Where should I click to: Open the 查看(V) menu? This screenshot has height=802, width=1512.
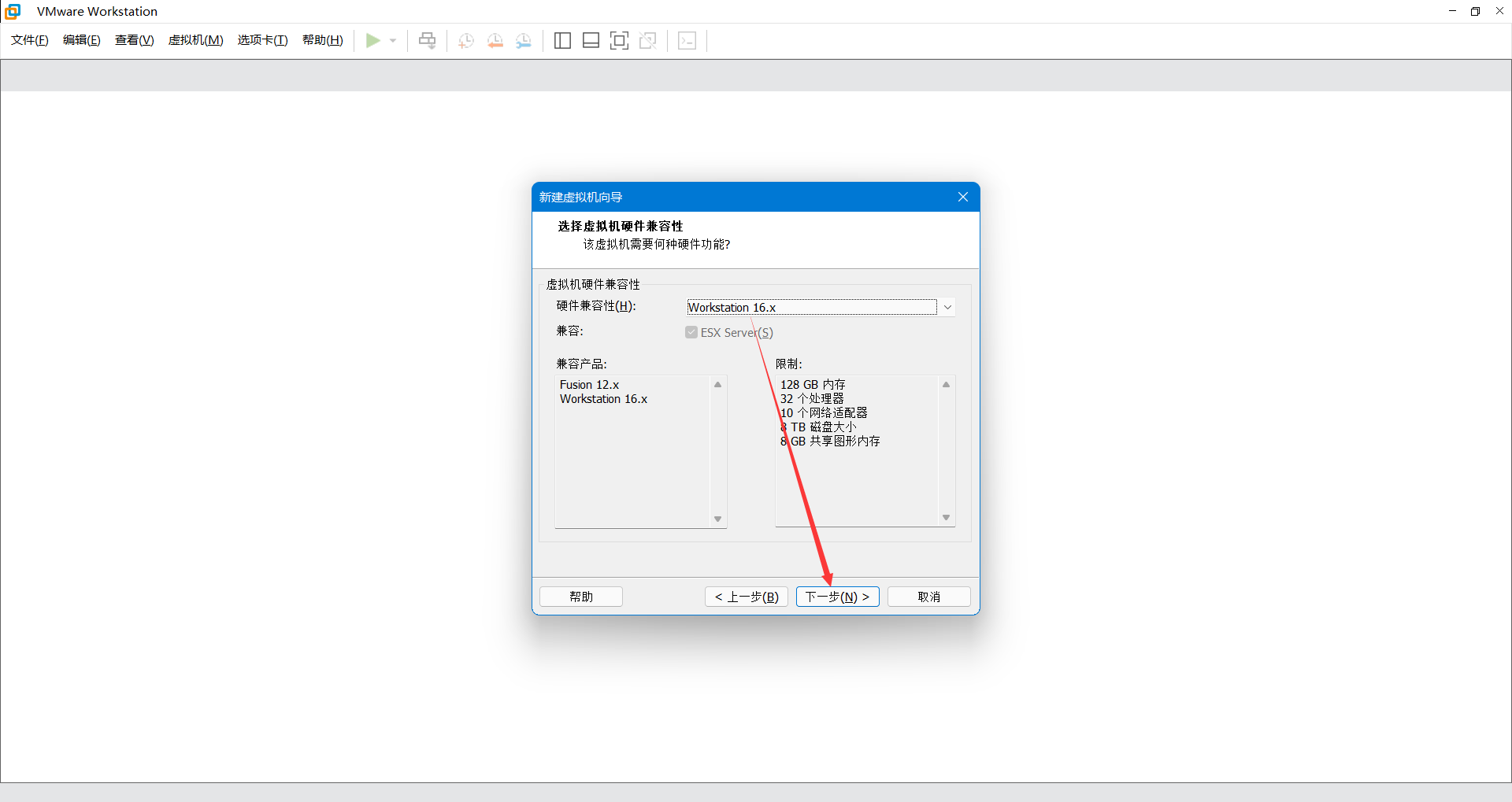(135, 40)
